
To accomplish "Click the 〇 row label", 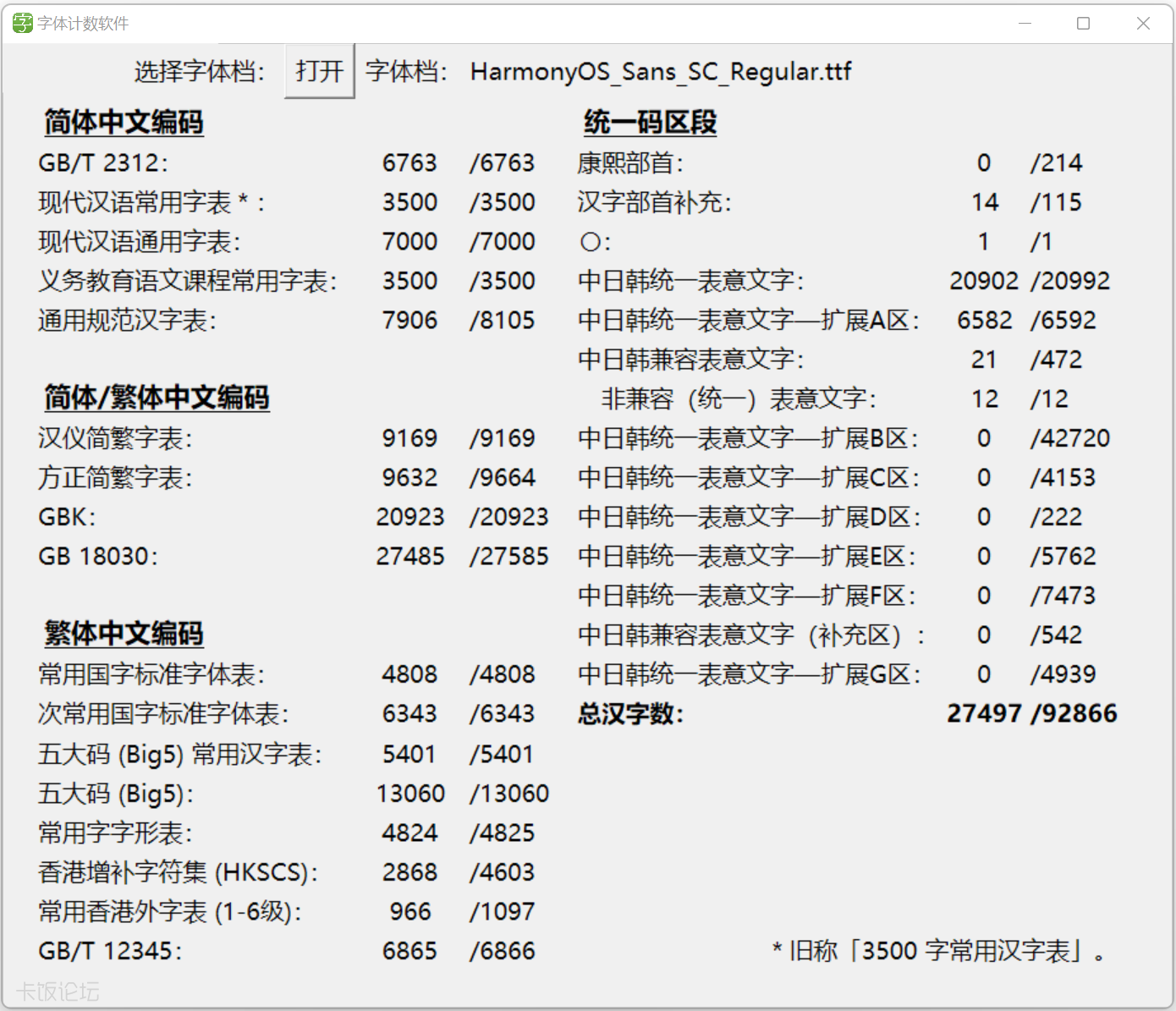I will pos(596,242).
